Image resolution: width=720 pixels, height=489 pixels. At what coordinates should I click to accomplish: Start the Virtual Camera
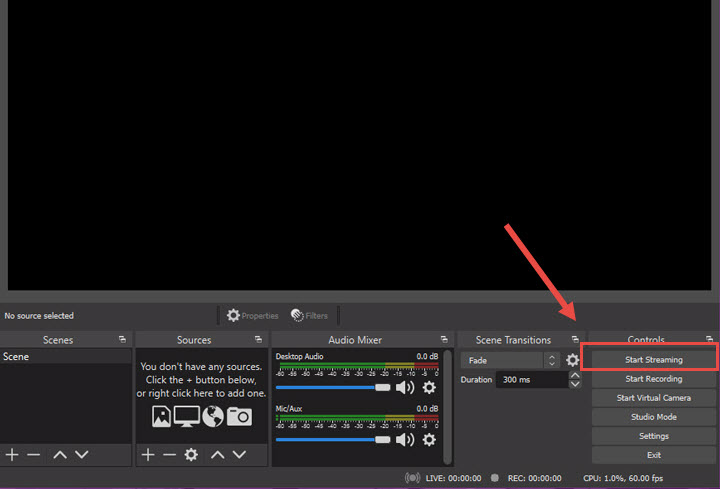coord(653,398)
